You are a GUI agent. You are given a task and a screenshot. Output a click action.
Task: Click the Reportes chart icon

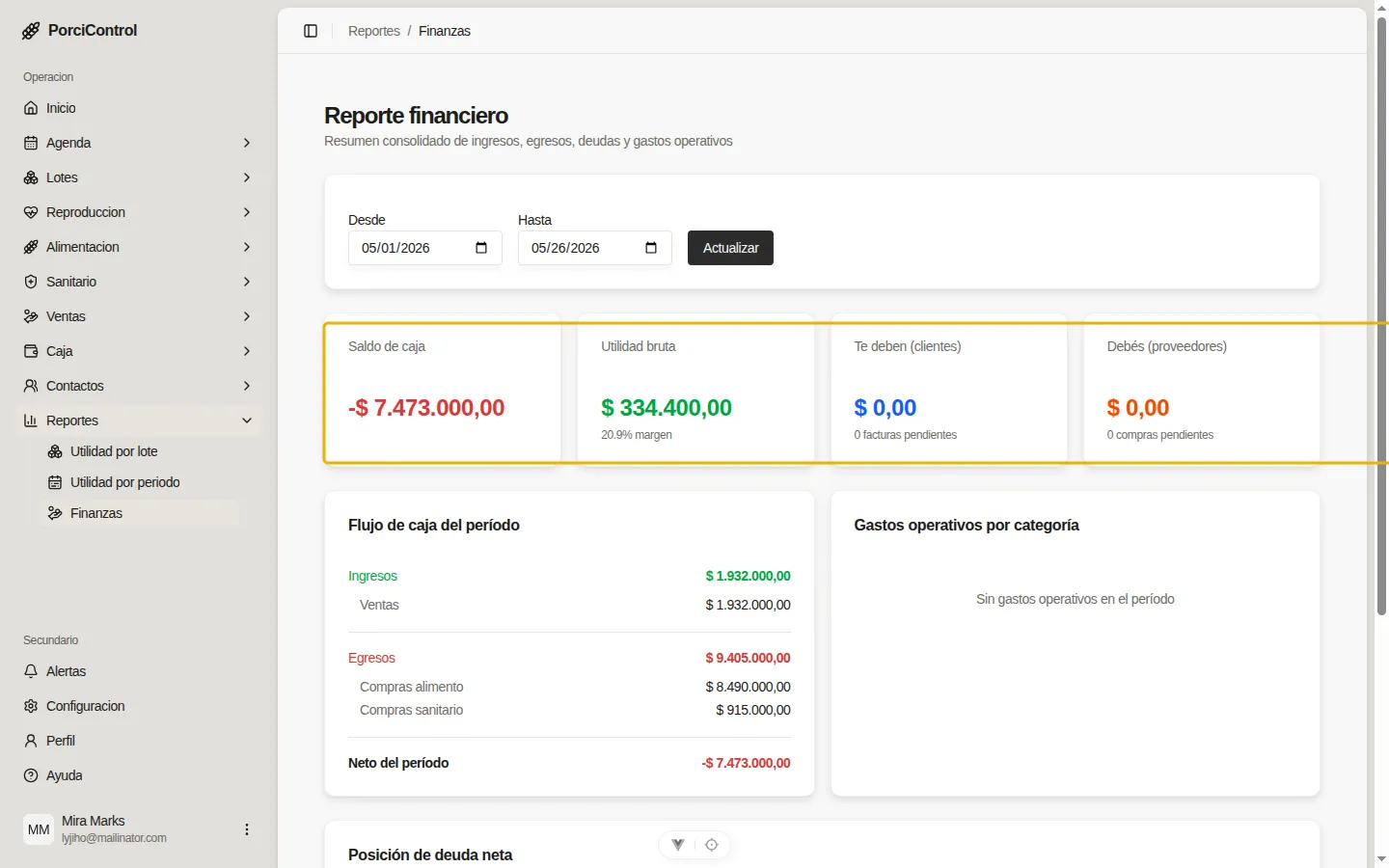pos(31,420)
